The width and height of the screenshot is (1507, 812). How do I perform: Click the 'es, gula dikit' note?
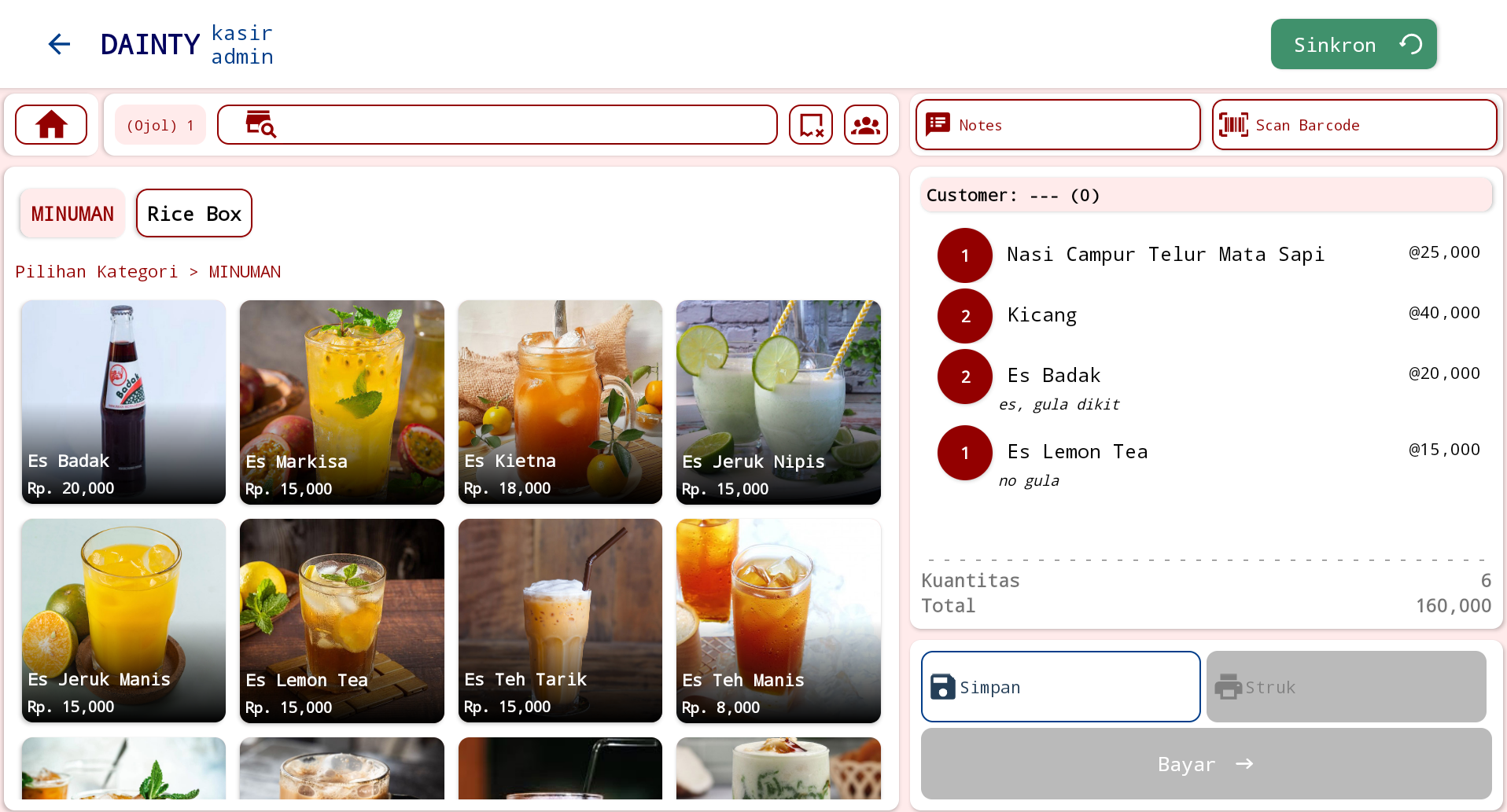pos(1059,404)
